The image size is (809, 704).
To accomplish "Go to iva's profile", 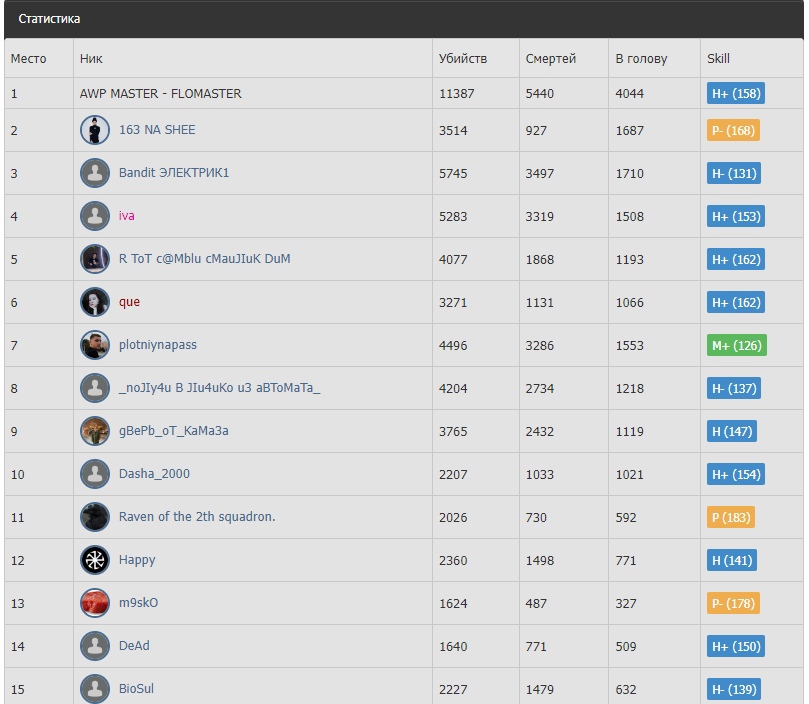I will [x=126, y=215].
